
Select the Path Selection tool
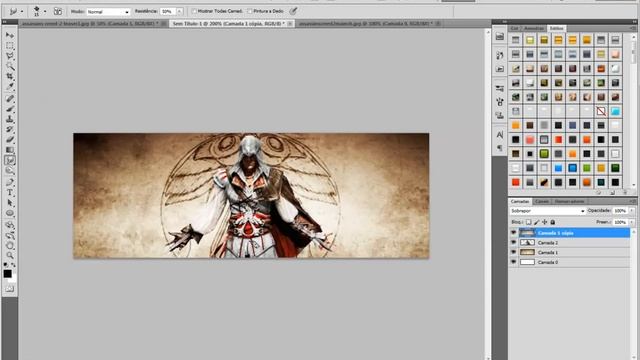click(10, 203)
